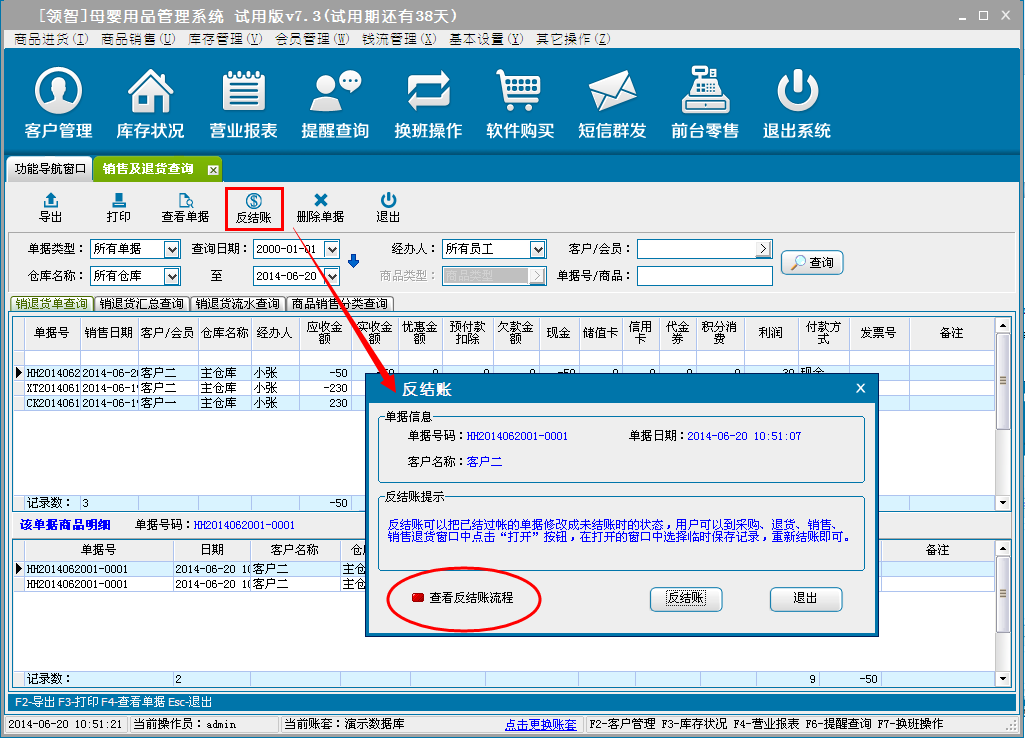Click 单据号/商品 search input field

[704, 276]
